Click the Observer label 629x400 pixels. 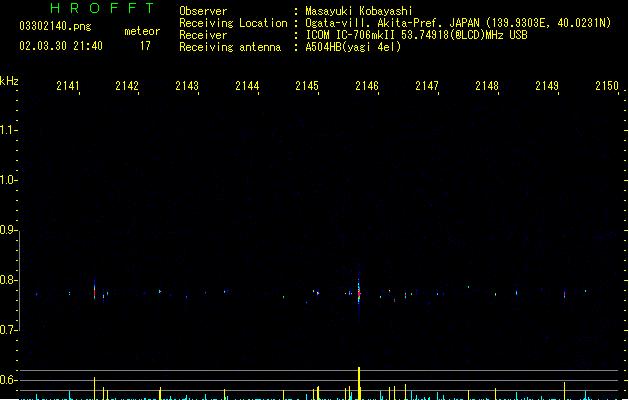pyautogui.click(x=203, y=11)
